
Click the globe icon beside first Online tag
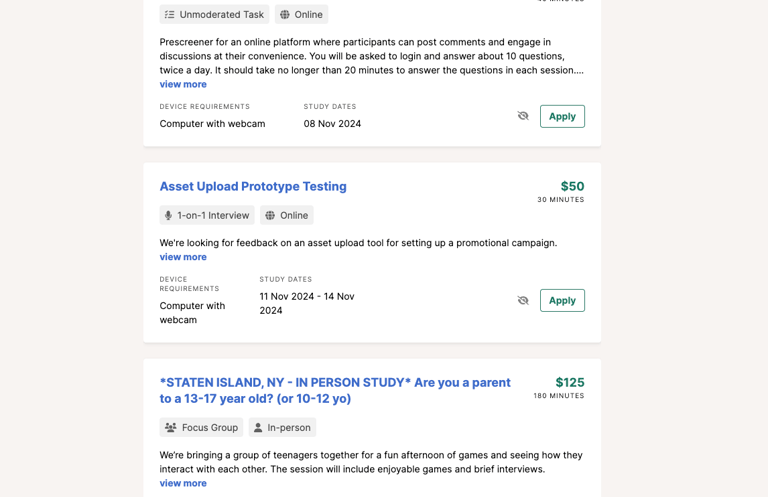285,15
